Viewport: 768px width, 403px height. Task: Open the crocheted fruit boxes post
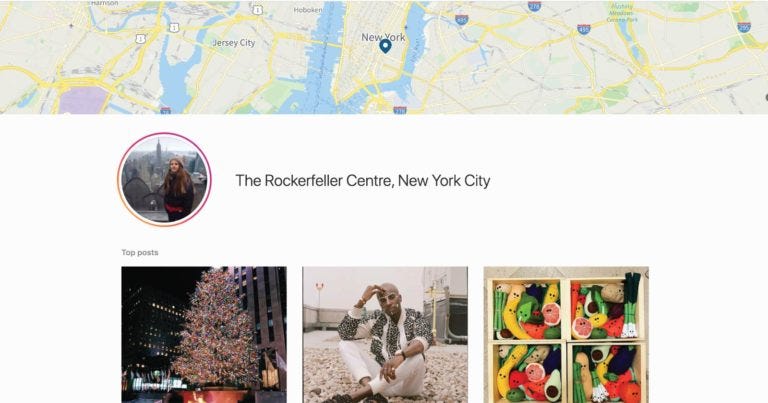click(x=566, y=335)
